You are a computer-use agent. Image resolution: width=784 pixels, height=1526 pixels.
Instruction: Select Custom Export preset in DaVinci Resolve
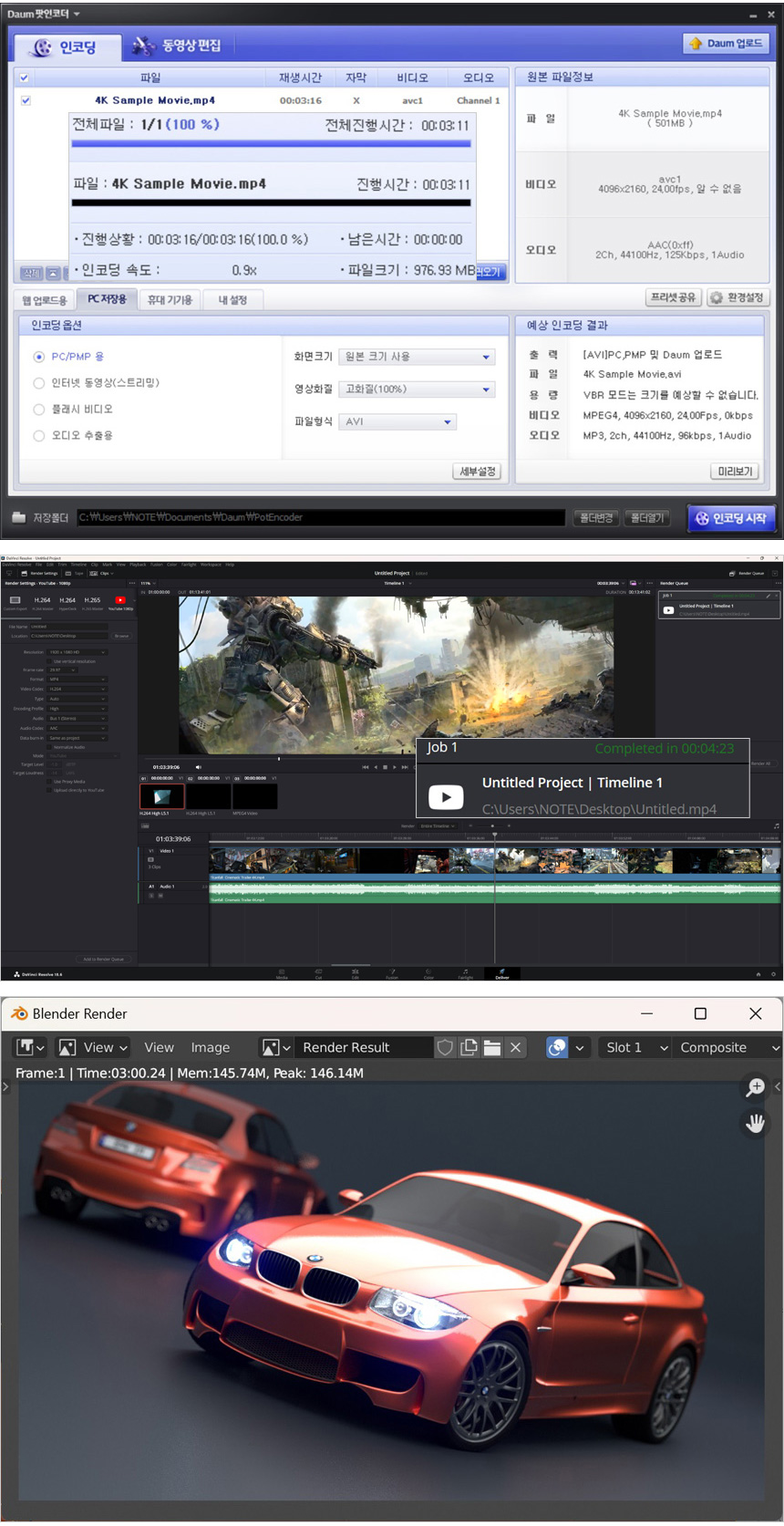[x=15, y=602]
